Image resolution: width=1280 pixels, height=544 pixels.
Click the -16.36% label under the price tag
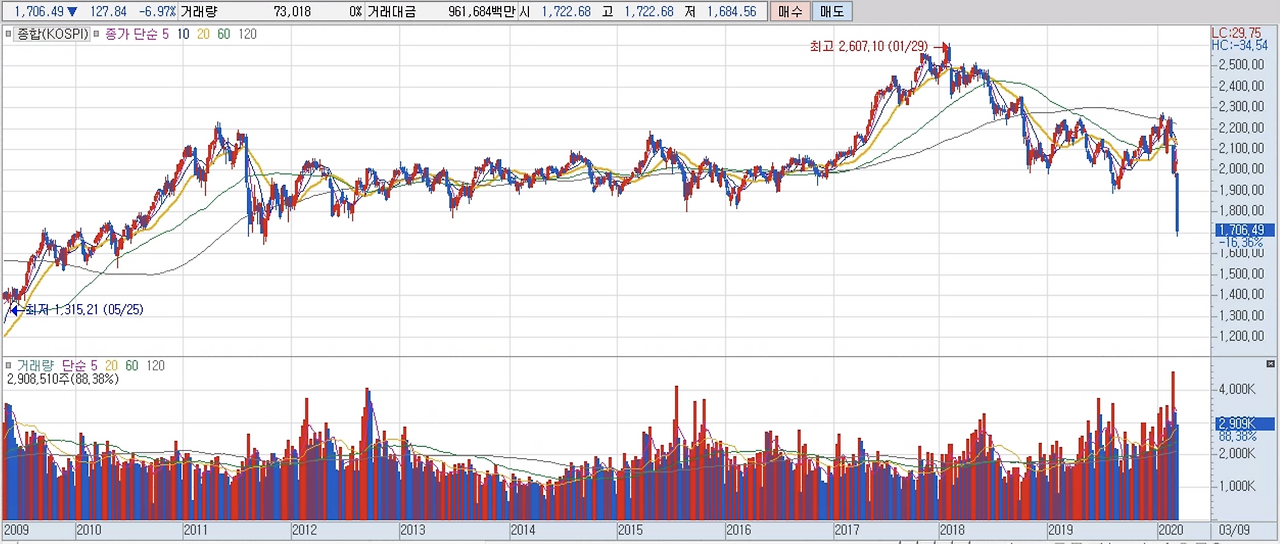(x=1239, y=243)
